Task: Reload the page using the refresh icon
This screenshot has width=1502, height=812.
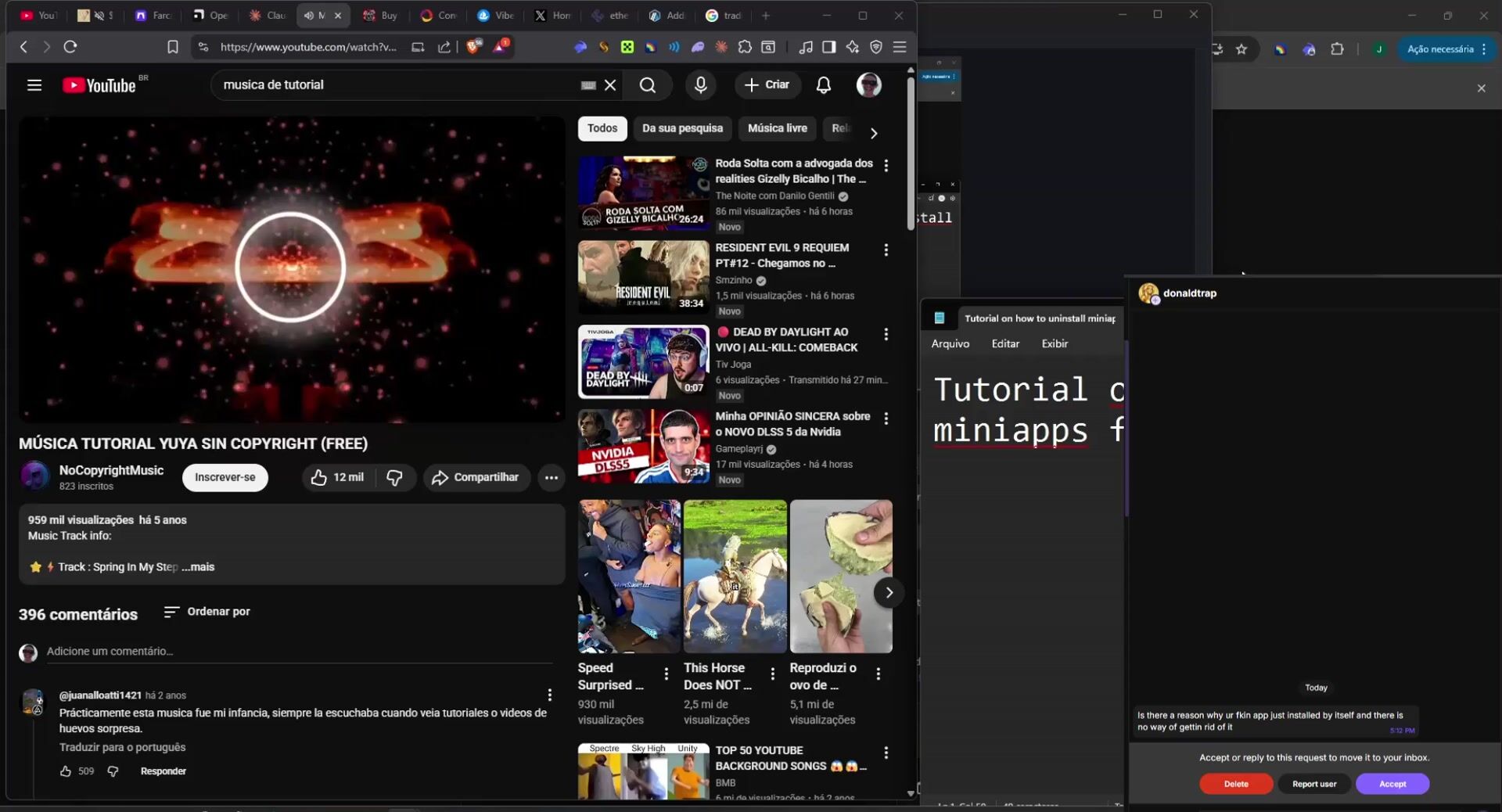Action: click(x=70, y=47)
